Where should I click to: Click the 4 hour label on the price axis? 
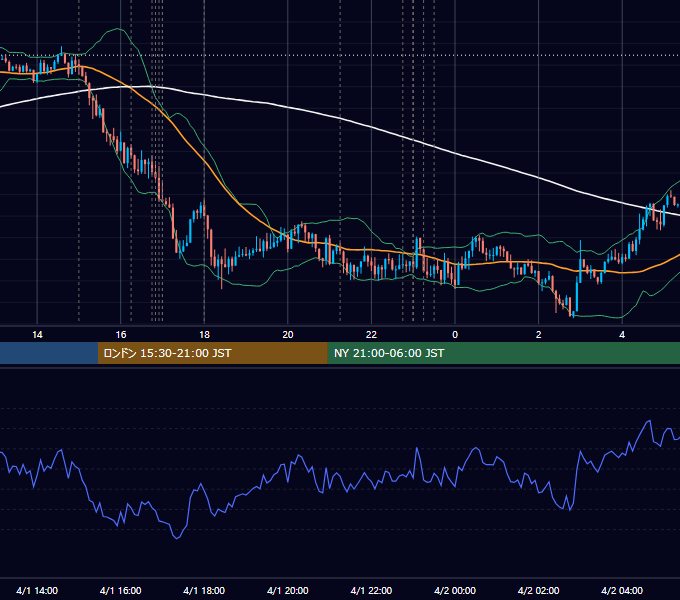[622, 335]
